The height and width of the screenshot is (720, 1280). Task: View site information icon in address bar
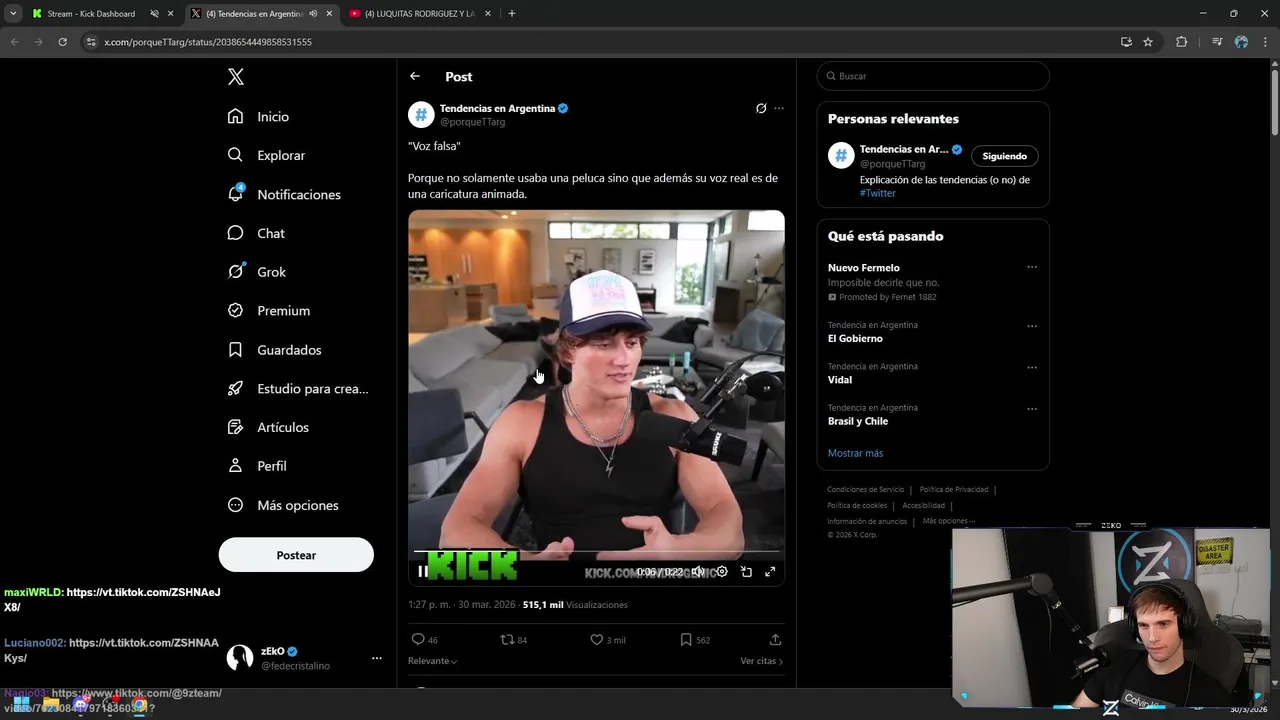[91, 42]
